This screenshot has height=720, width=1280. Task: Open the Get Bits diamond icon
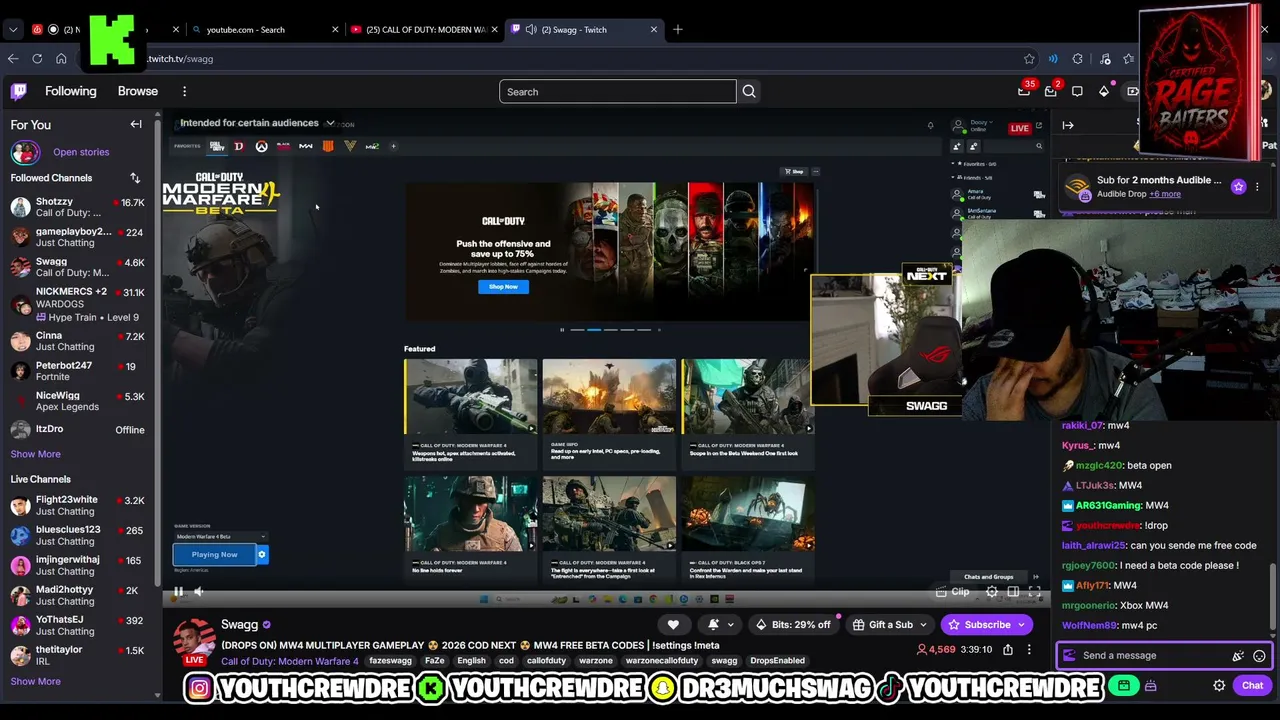coord(1104,92)
